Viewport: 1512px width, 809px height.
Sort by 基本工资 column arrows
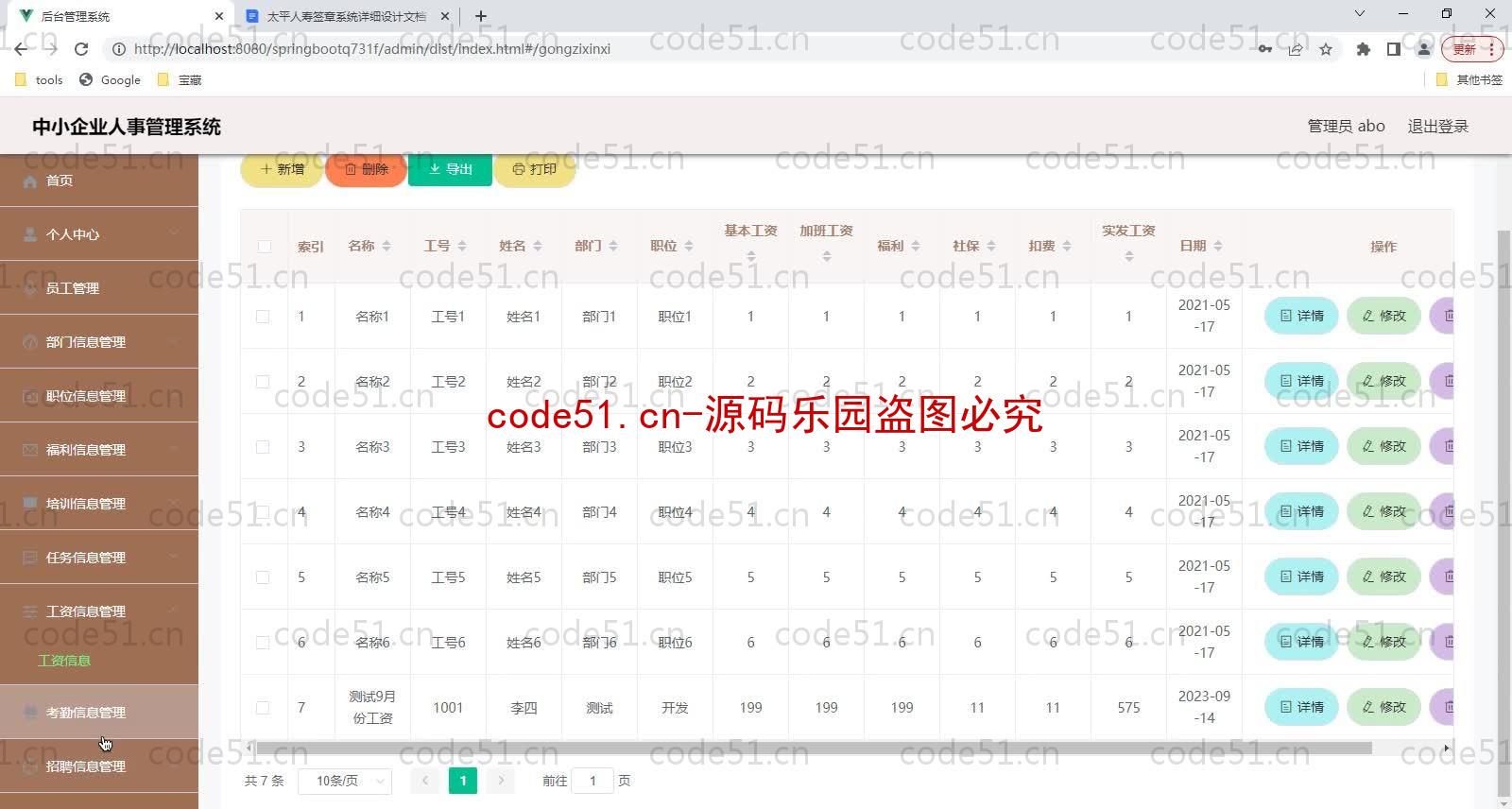coord(751,256)
